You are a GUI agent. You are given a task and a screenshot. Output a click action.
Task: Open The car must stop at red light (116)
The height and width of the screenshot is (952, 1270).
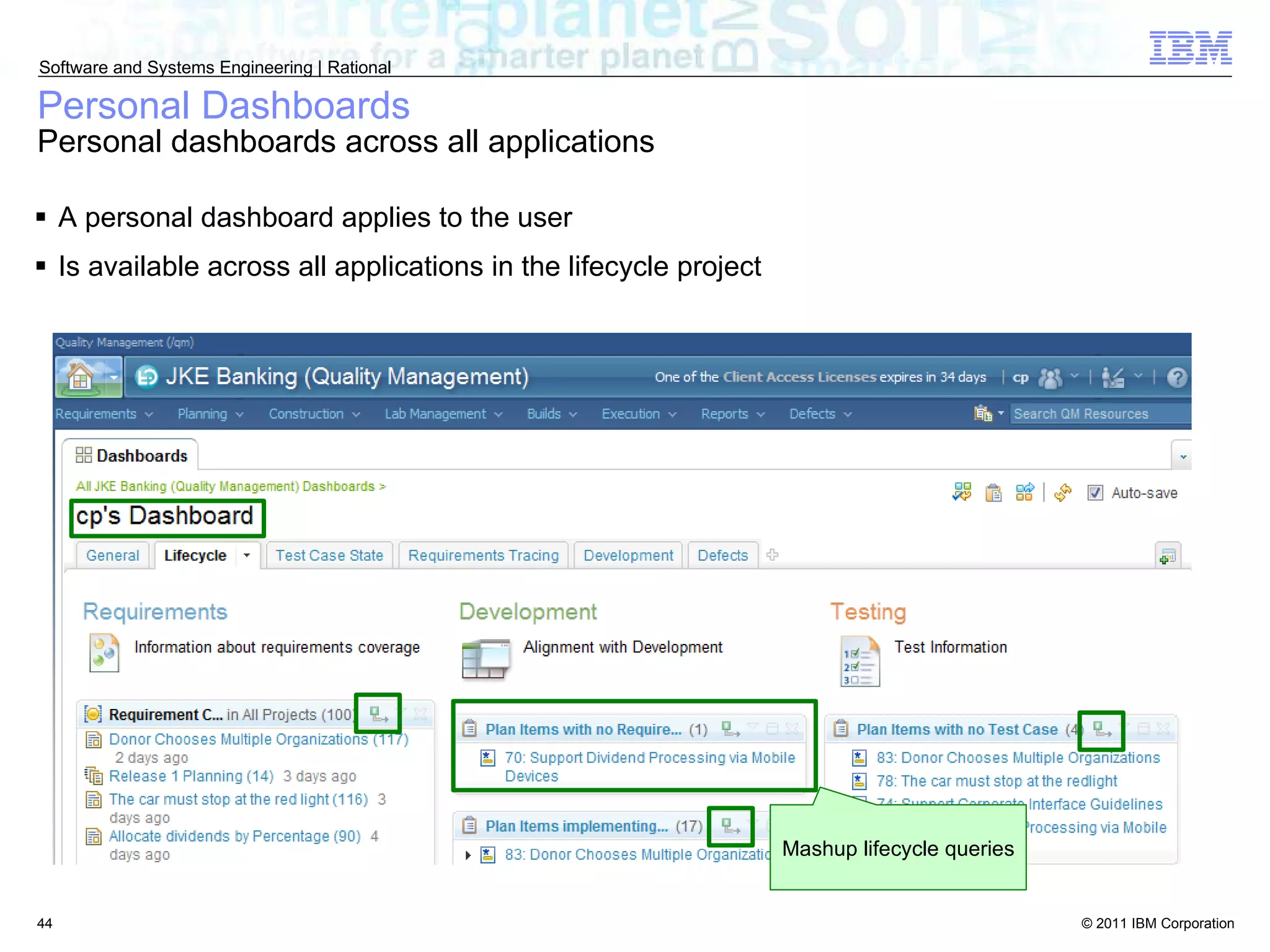239,800
